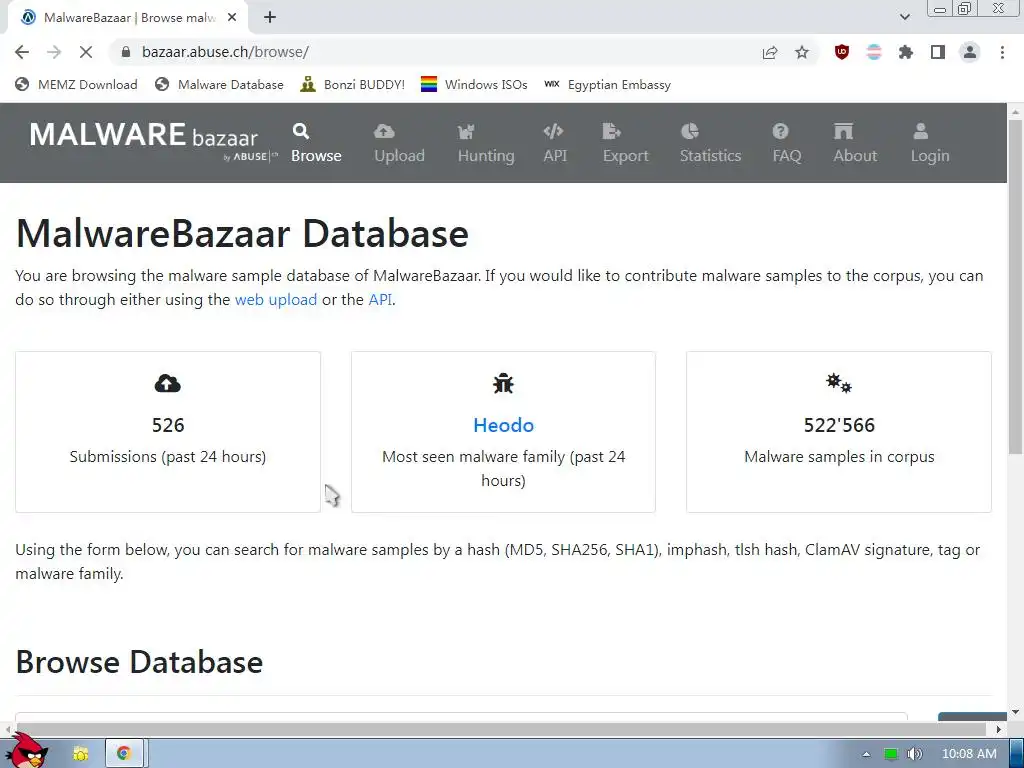Click the 522'566 samples count
This screenshot has width=1024, height=768.
(x=839, y=425)
